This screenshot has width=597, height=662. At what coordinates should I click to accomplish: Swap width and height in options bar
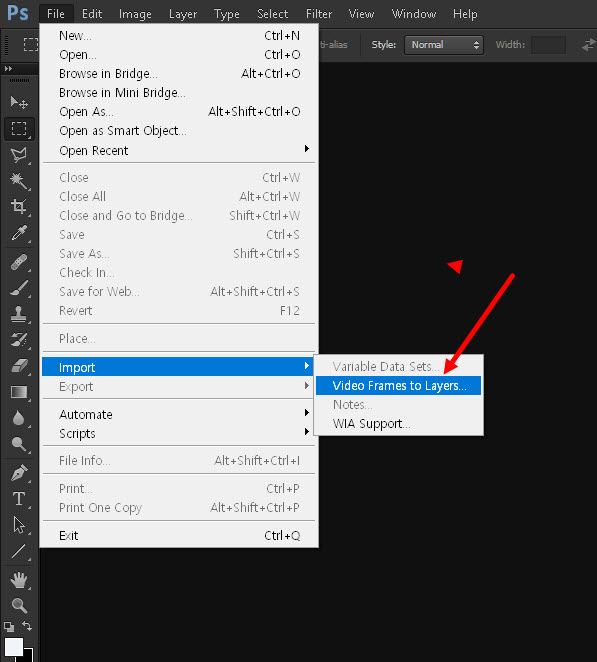coord(588,45)
